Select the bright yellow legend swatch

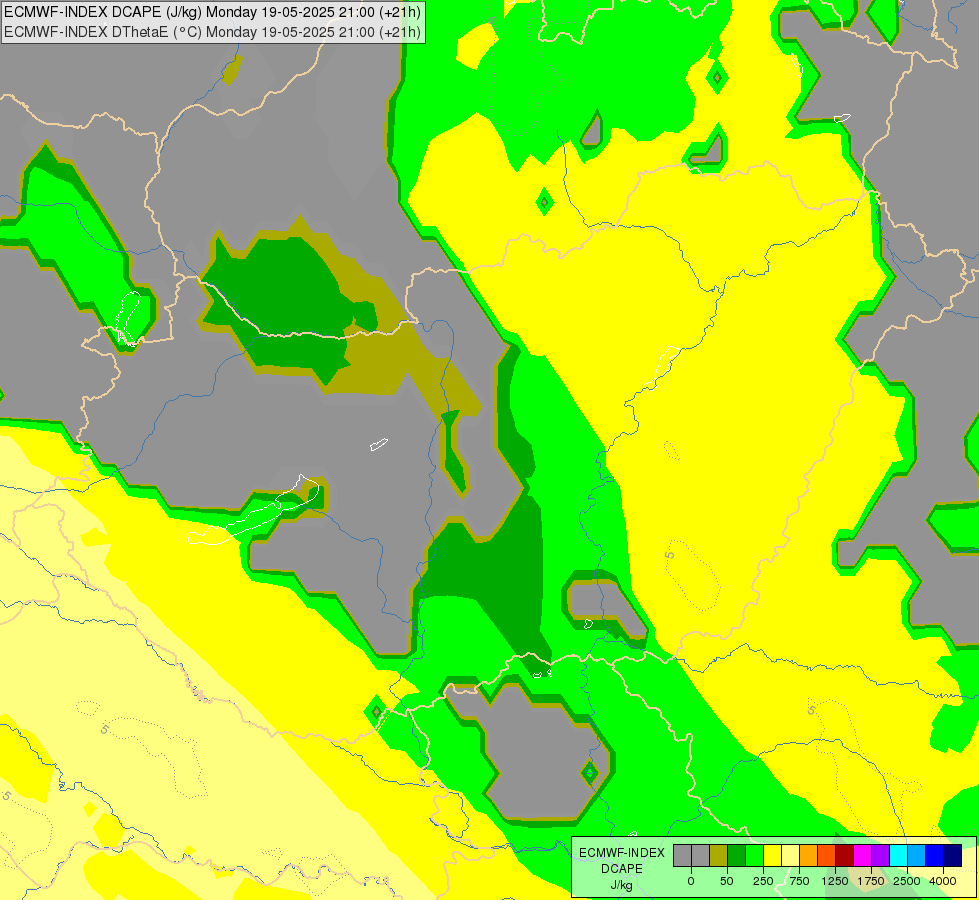pyautogui.click(x=772, y=855)
